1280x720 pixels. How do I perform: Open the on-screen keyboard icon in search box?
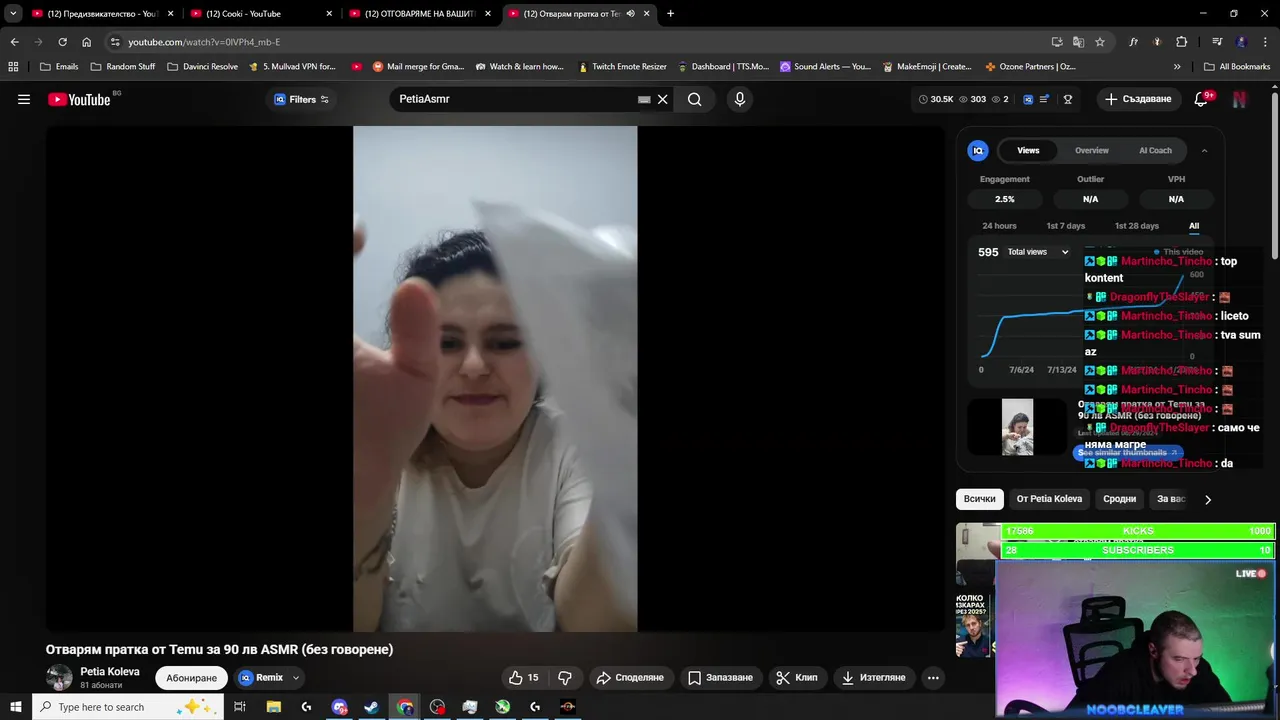click(644, 99)
